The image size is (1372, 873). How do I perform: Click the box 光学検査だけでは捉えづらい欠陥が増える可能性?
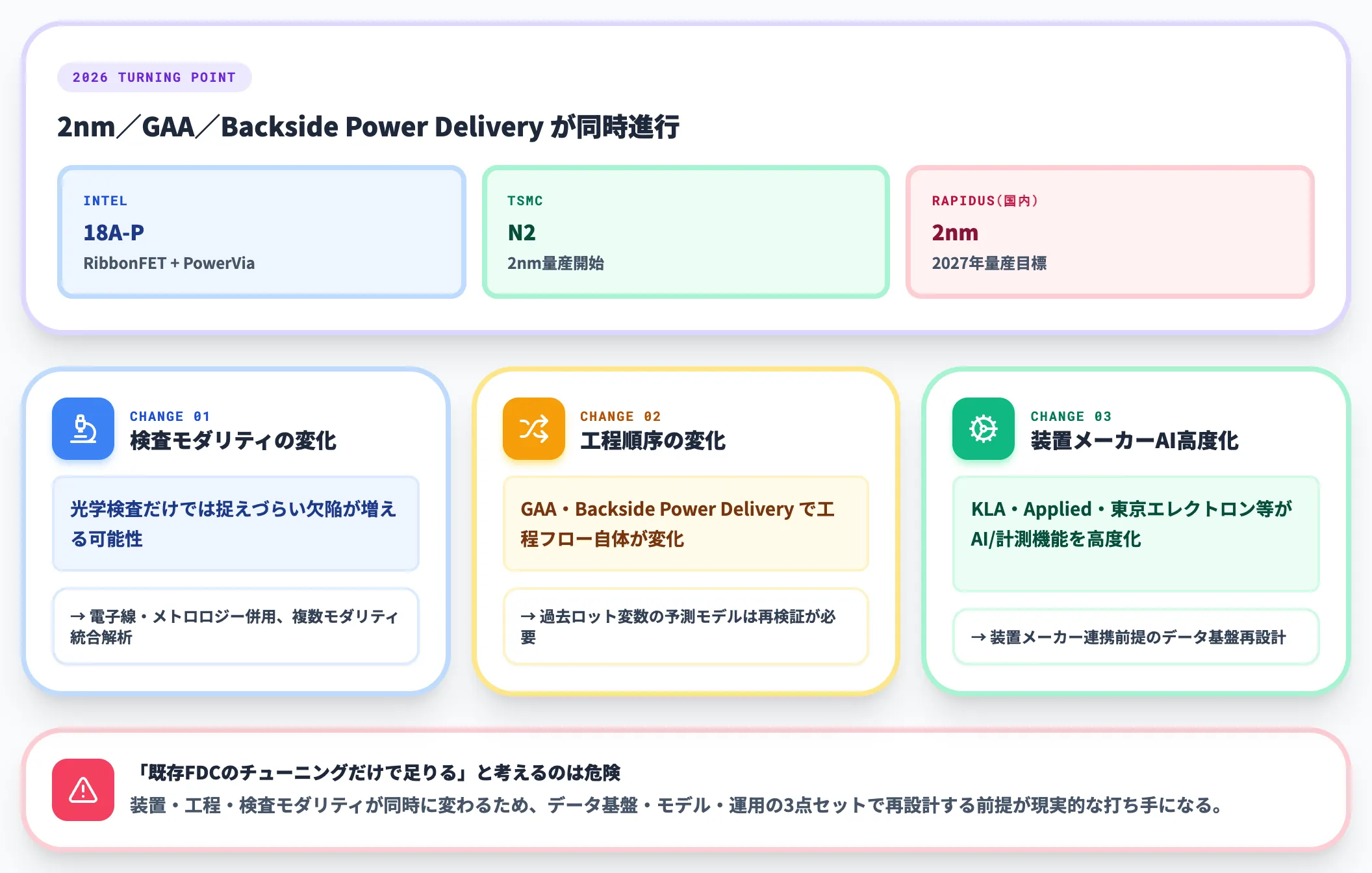pos(236,524)
